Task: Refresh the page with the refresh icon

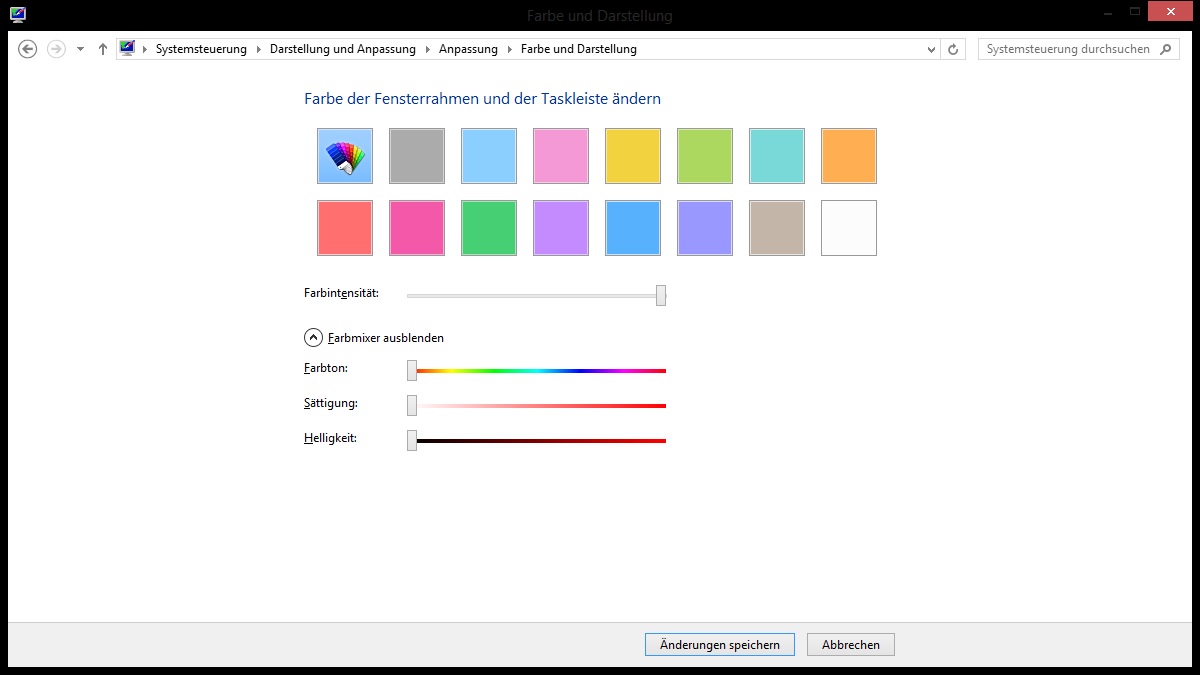Action: (953, 49)
